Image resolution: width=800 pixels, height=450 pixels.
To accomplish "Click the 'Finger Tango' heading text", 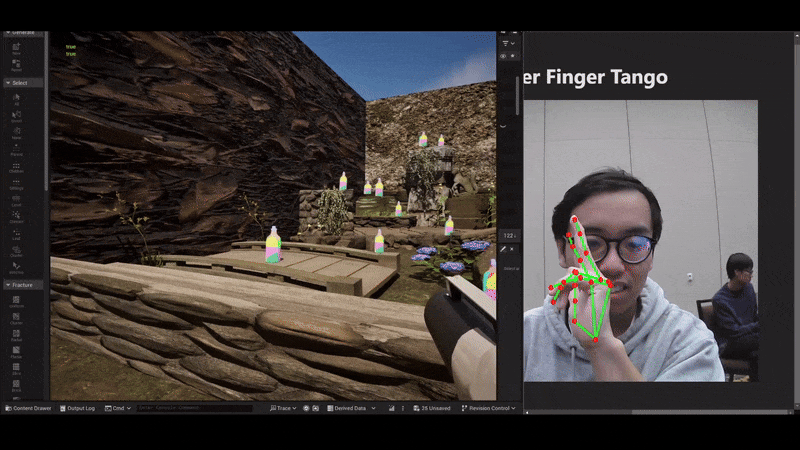I will (607, 77).
